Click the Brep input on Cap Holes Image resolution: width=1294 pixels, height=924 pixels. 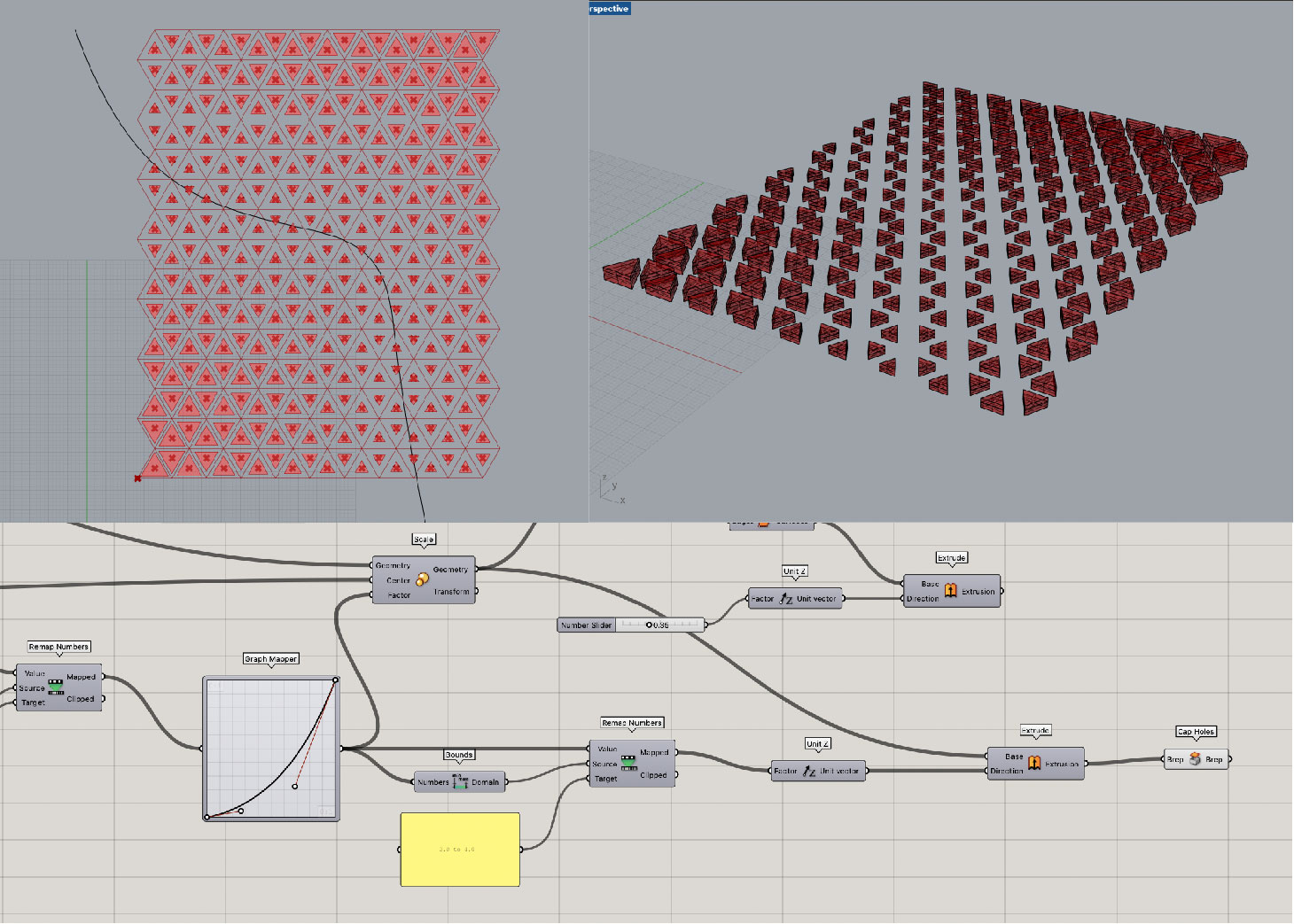1175,759
